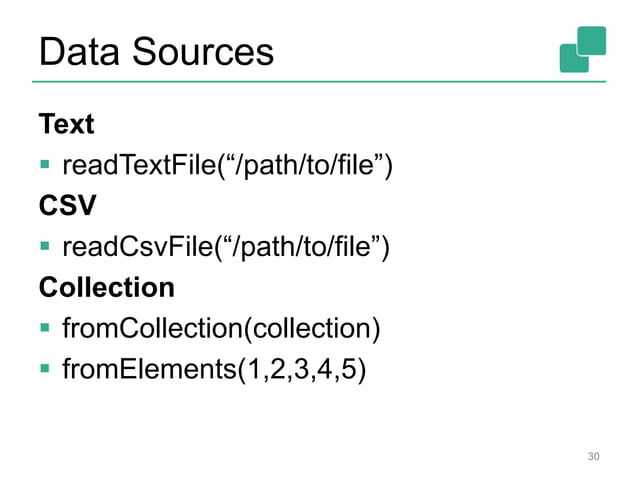638x478 pixels.
Task: Click the numbers 1,2,3,4,5 in fromElements
Action: 298,371
